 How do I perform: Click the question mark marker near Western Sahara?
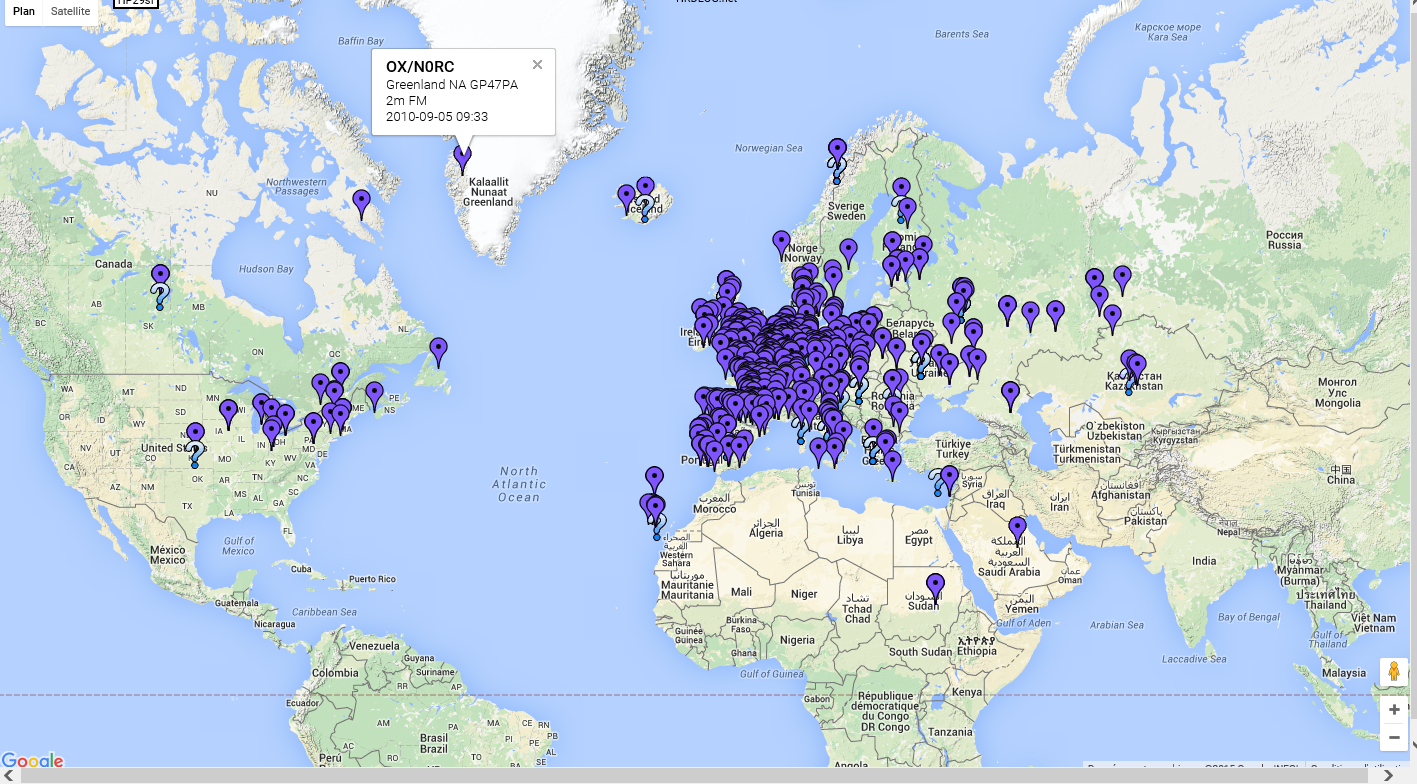coord(657,526)
